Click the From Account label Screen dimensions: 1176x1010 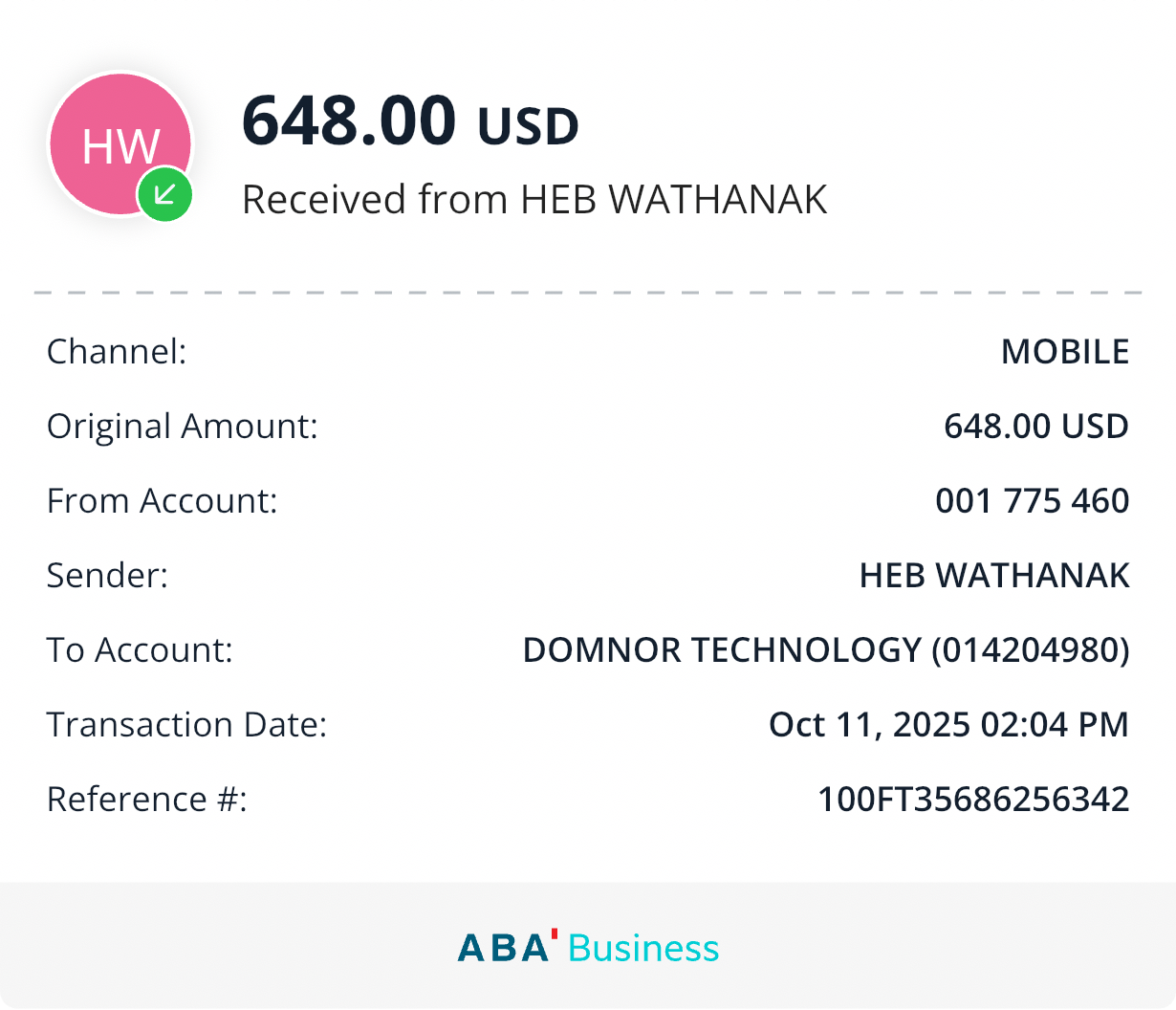162,501
